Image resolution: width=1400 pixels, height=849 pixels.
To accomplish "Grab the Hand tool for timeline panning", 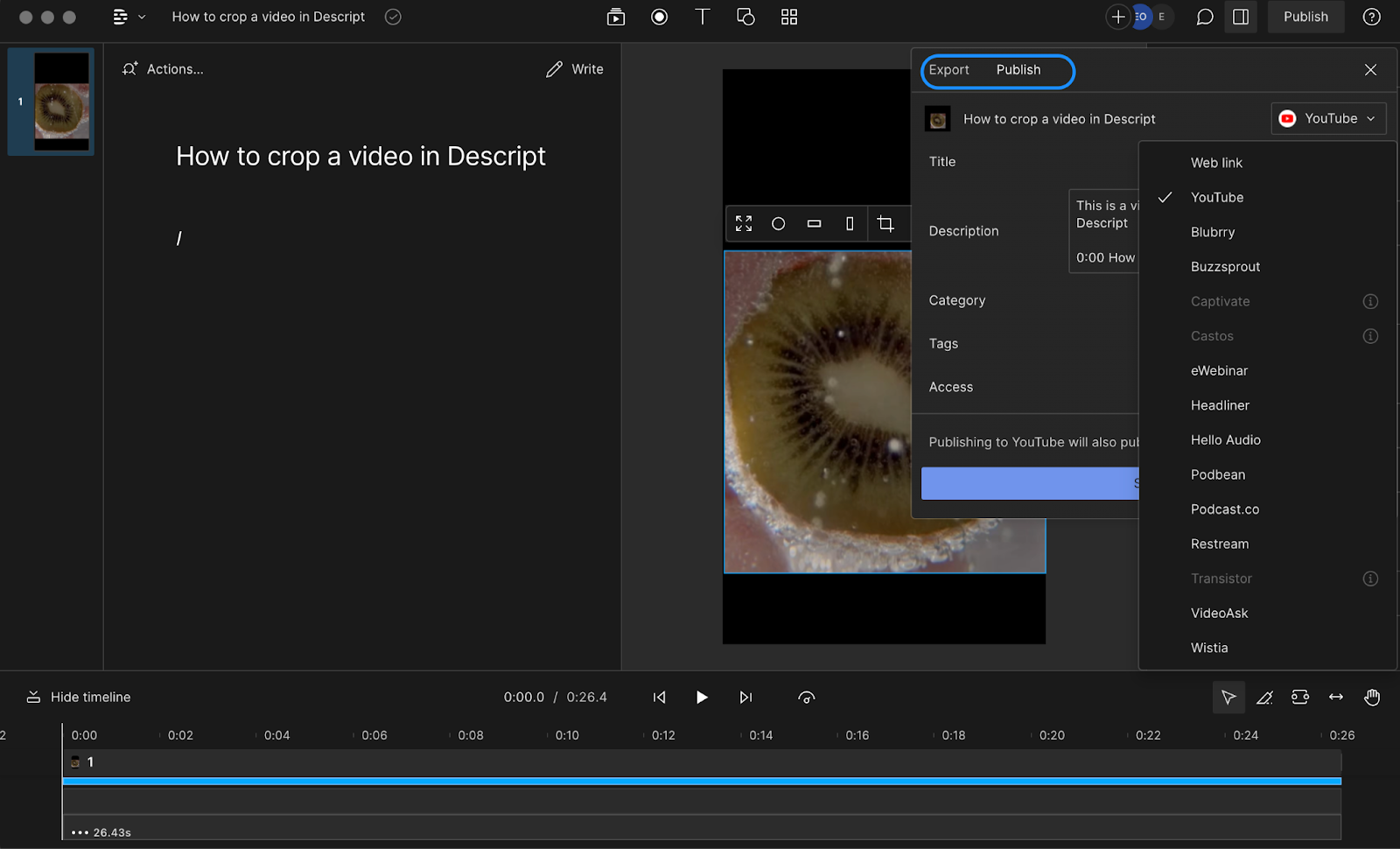I will pos(1372,697).
